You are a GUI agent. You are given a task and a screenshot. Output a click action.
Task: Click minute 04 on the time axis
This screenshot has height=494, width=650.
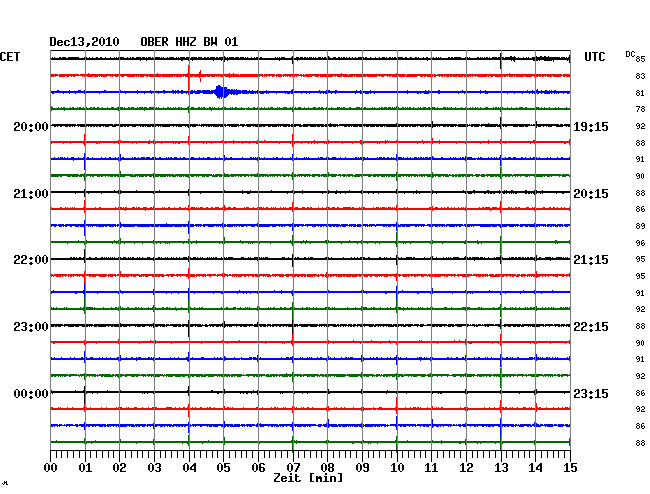(x=189, y=467)
